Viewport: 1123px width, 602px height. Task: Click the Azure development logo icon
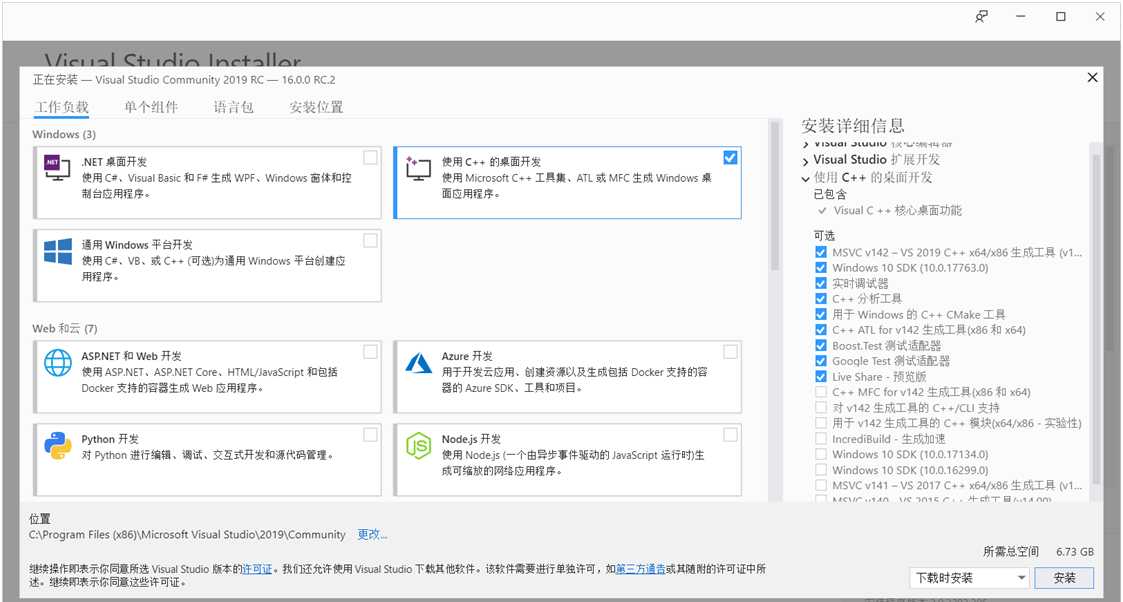coord(418,363)
